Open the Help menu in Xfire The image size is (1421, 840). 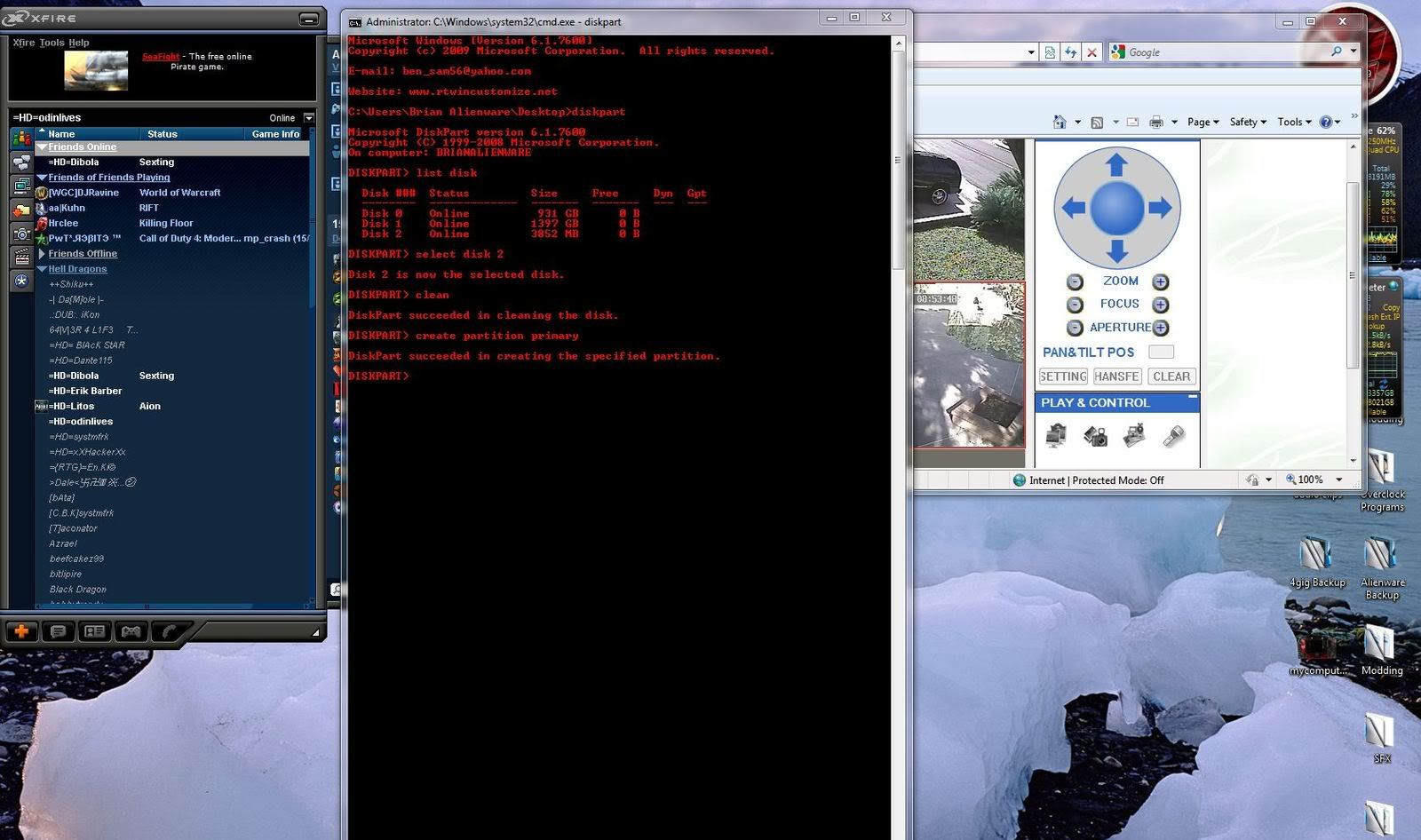pos(79,43)
